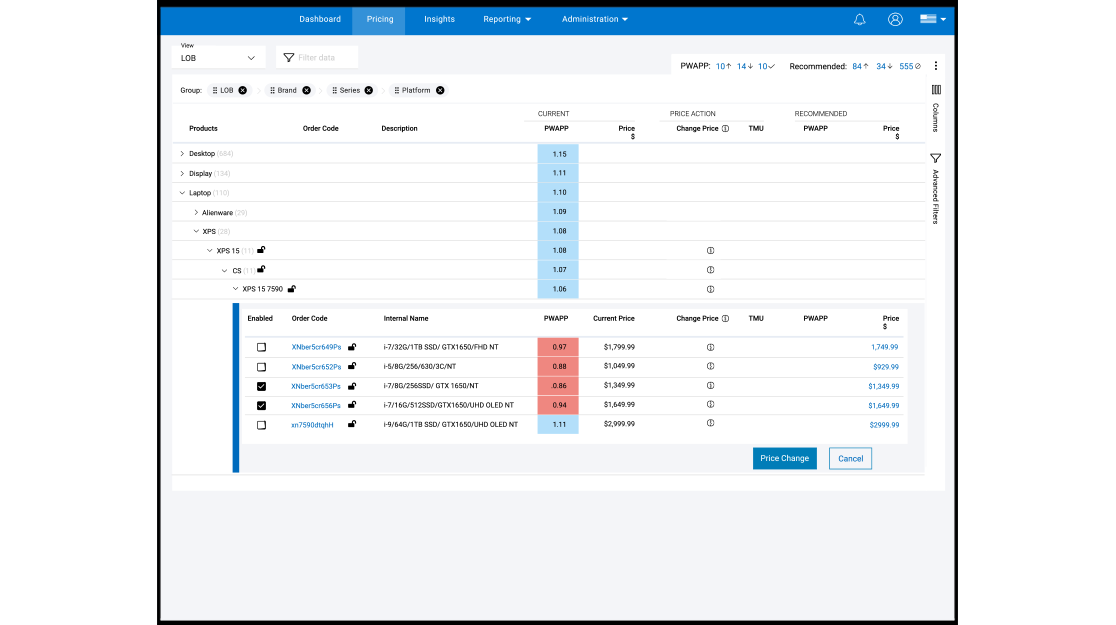
Task: Open the Reporting menu
Action: pos(507,19)
